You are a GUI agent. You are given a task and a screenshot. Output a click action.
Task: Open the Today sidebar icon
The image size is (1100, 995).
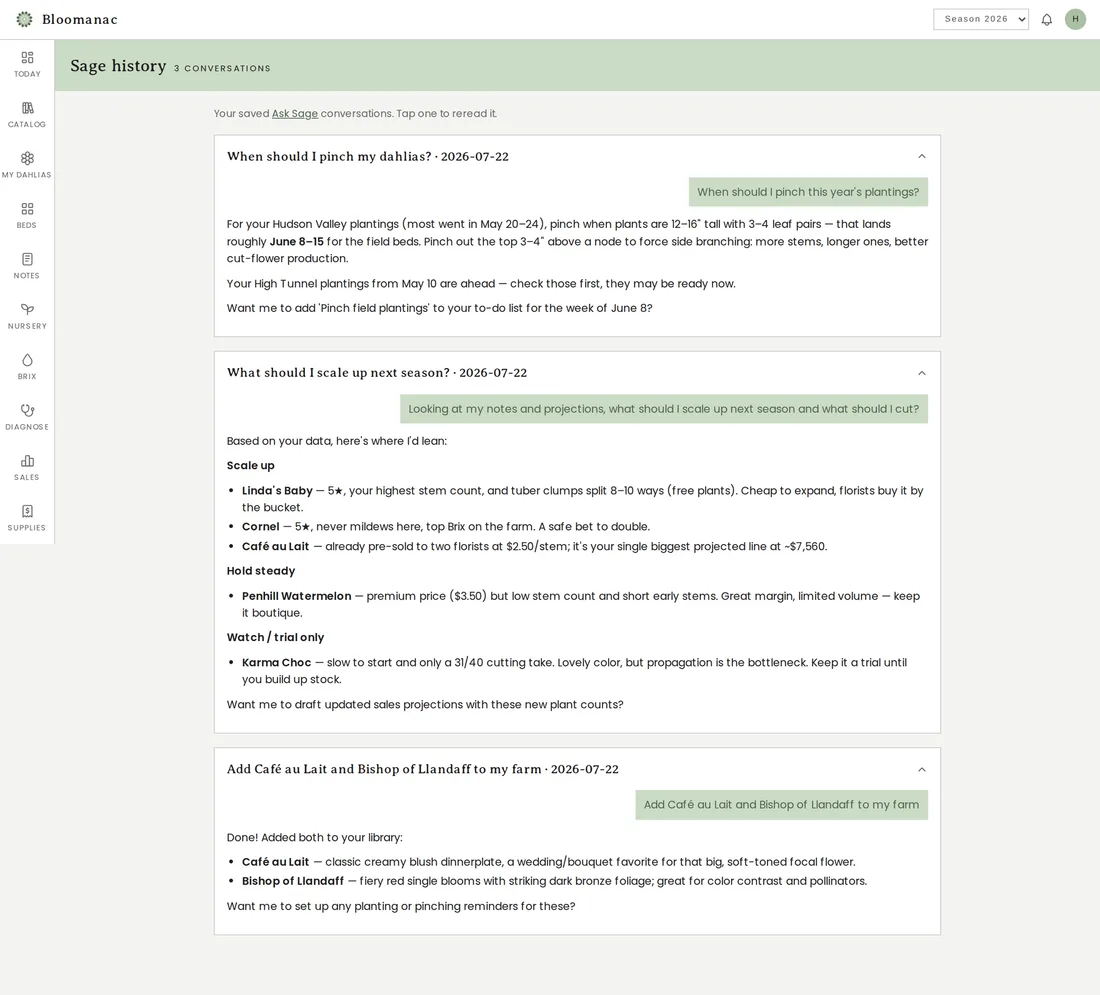[x=27, y=58]
